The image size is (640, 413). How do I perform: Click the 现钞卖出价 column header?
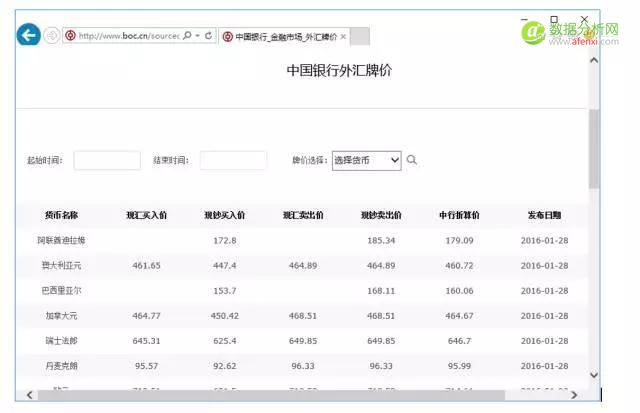point(381,215)
